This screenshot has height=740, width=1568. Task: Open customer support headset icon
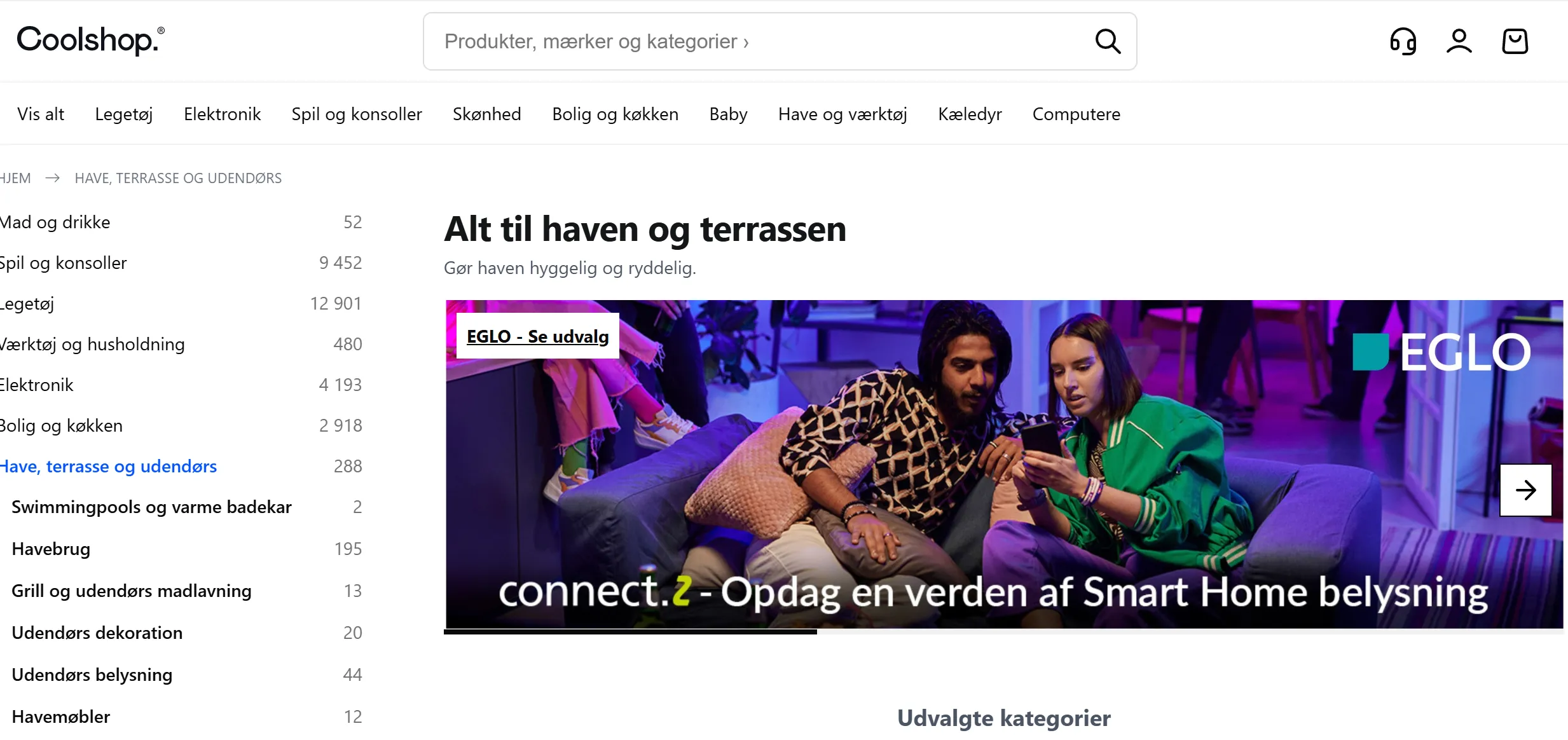pyautogui.click(x=1403, y=41)
